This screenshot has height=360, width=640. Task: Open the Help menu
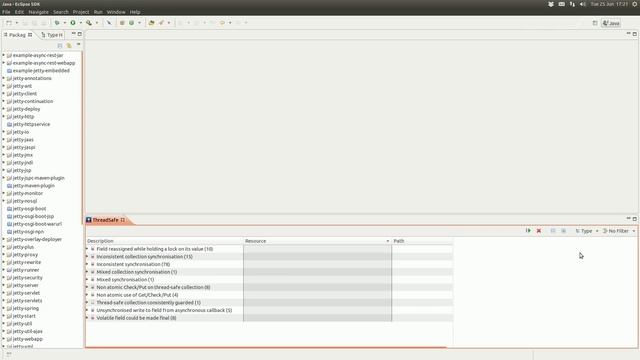pyautogui.click(x=135, y=12)
